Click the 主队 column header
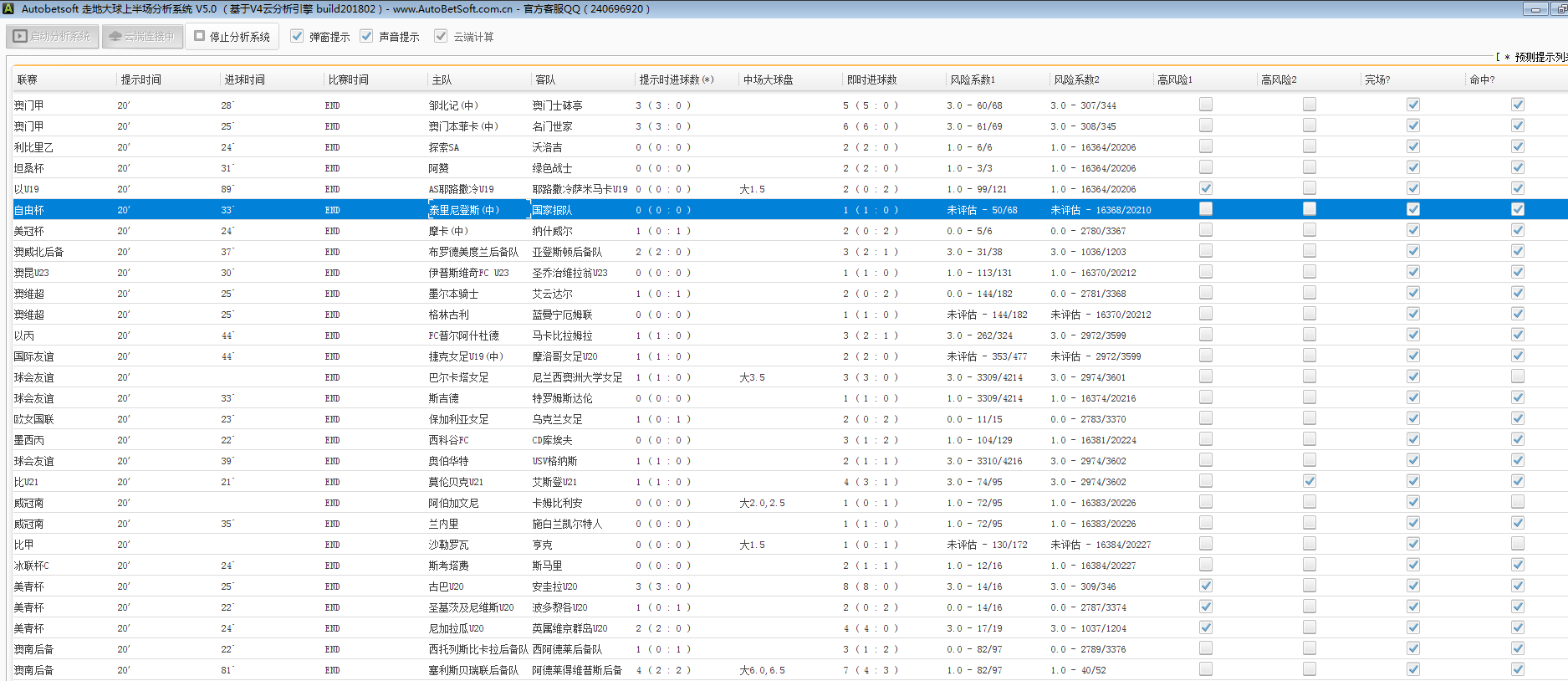 (x=442, y=79)
